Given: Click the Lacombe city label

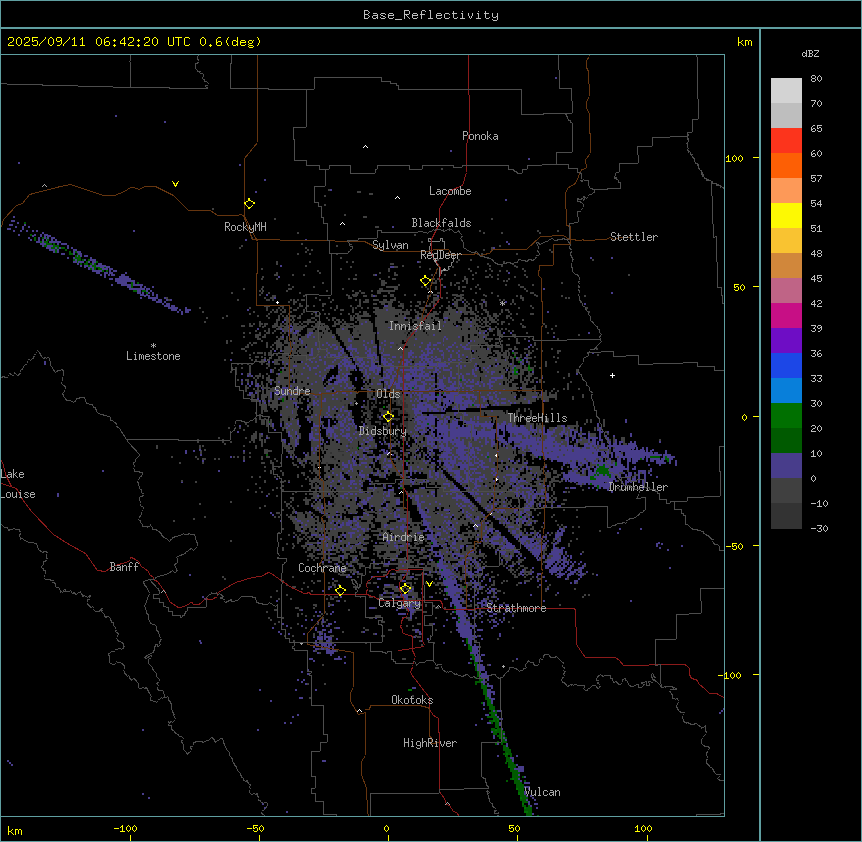Looking at the screenshot, I should pos(450,191).
